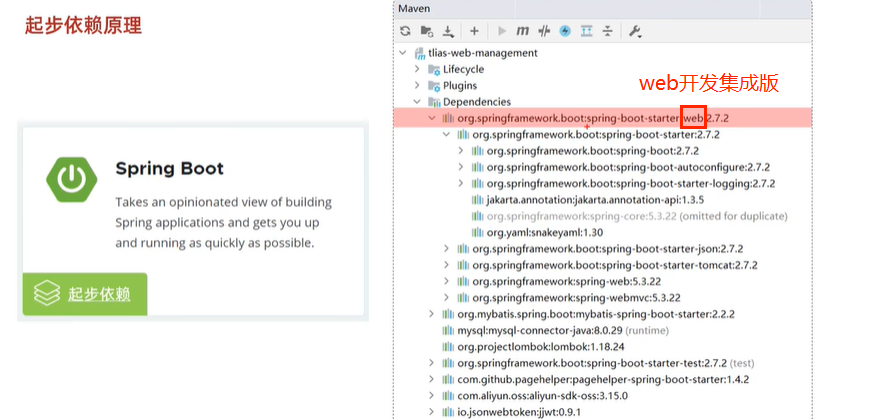Open Maven Settings wrench icon
Viewport: 874px width, 419px height.
click(635, 31)
